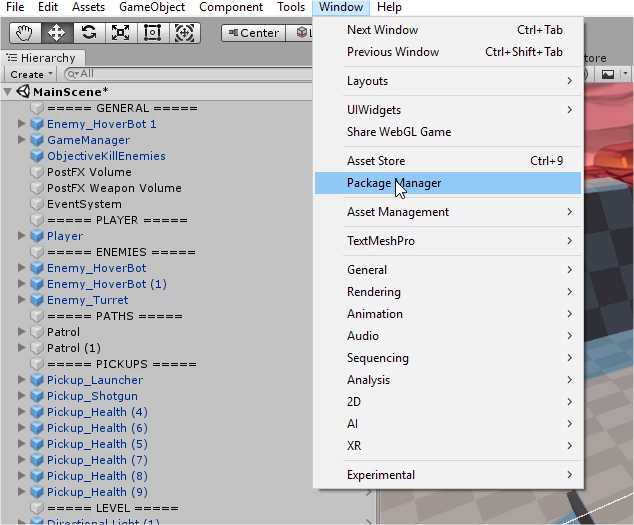The height and width of the screenshot is (525, 634).
Task: Open the Asset Management submenu
Action: pyautogui.click(x=448, y=212)
